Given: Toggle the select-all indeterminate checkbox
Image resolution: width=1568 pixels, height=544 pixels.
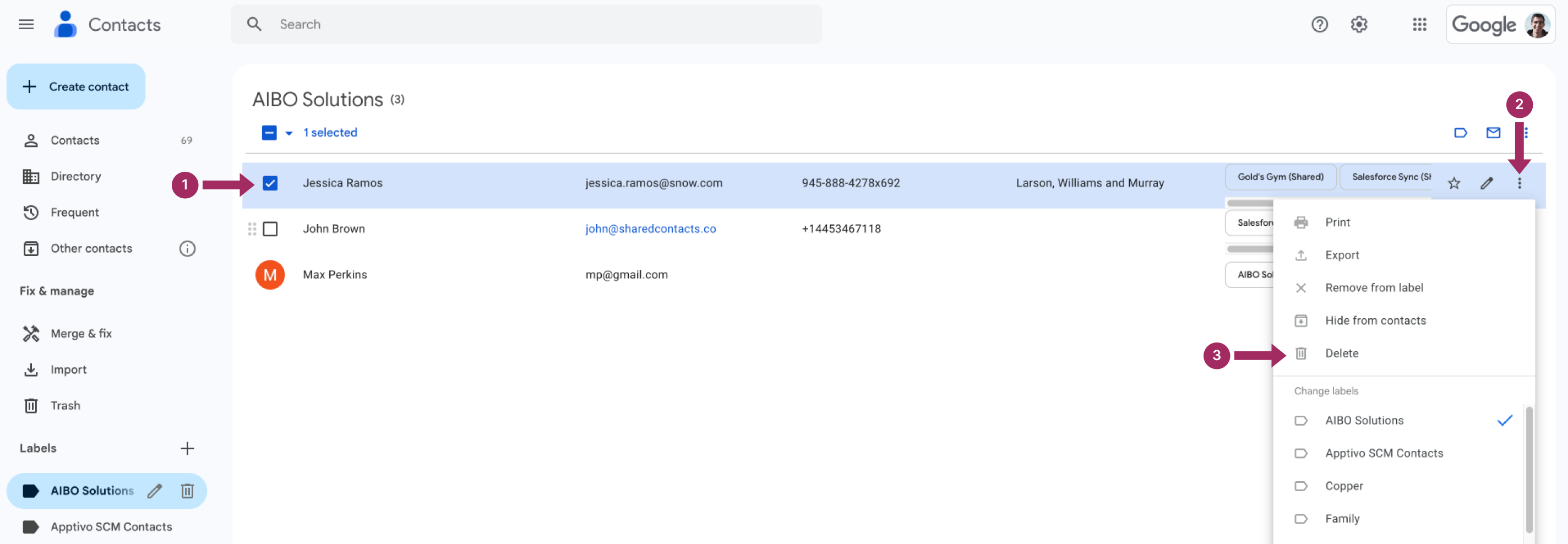Looking at the screenshot, I should click(x=269, y=133).
